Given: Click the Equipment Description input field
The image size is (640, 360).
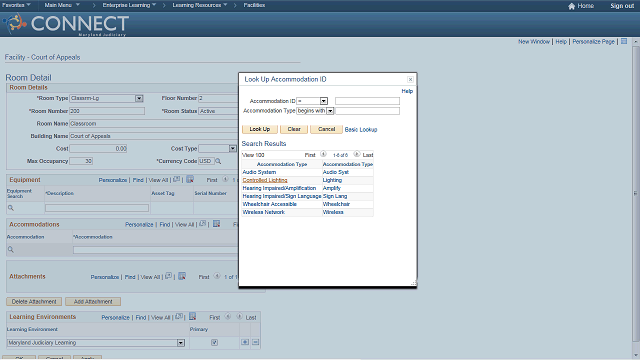Looking at the screenshot, I should [97, 208].
